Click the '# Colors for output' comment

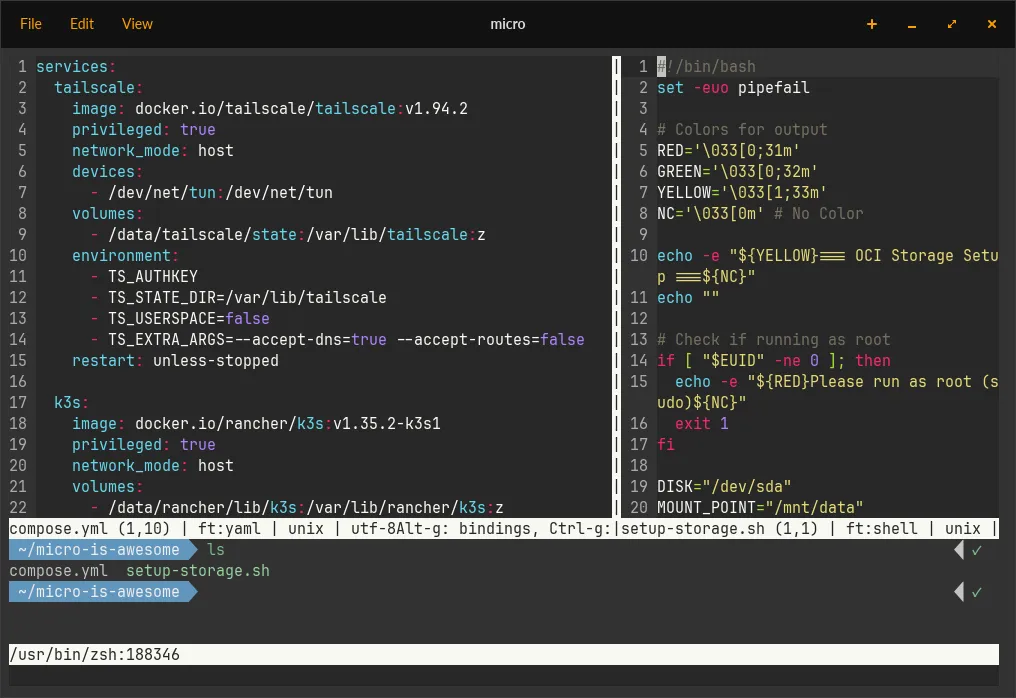pyautogui.click(x=742, y=130)
